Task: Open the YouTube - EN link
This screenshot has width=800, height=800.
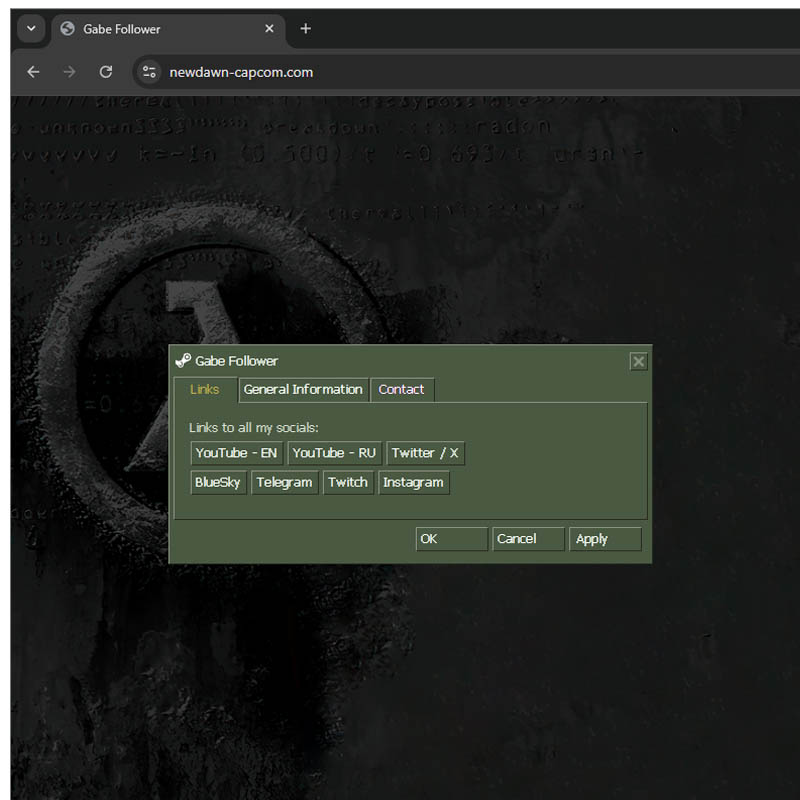Action: tap(236, 453)
